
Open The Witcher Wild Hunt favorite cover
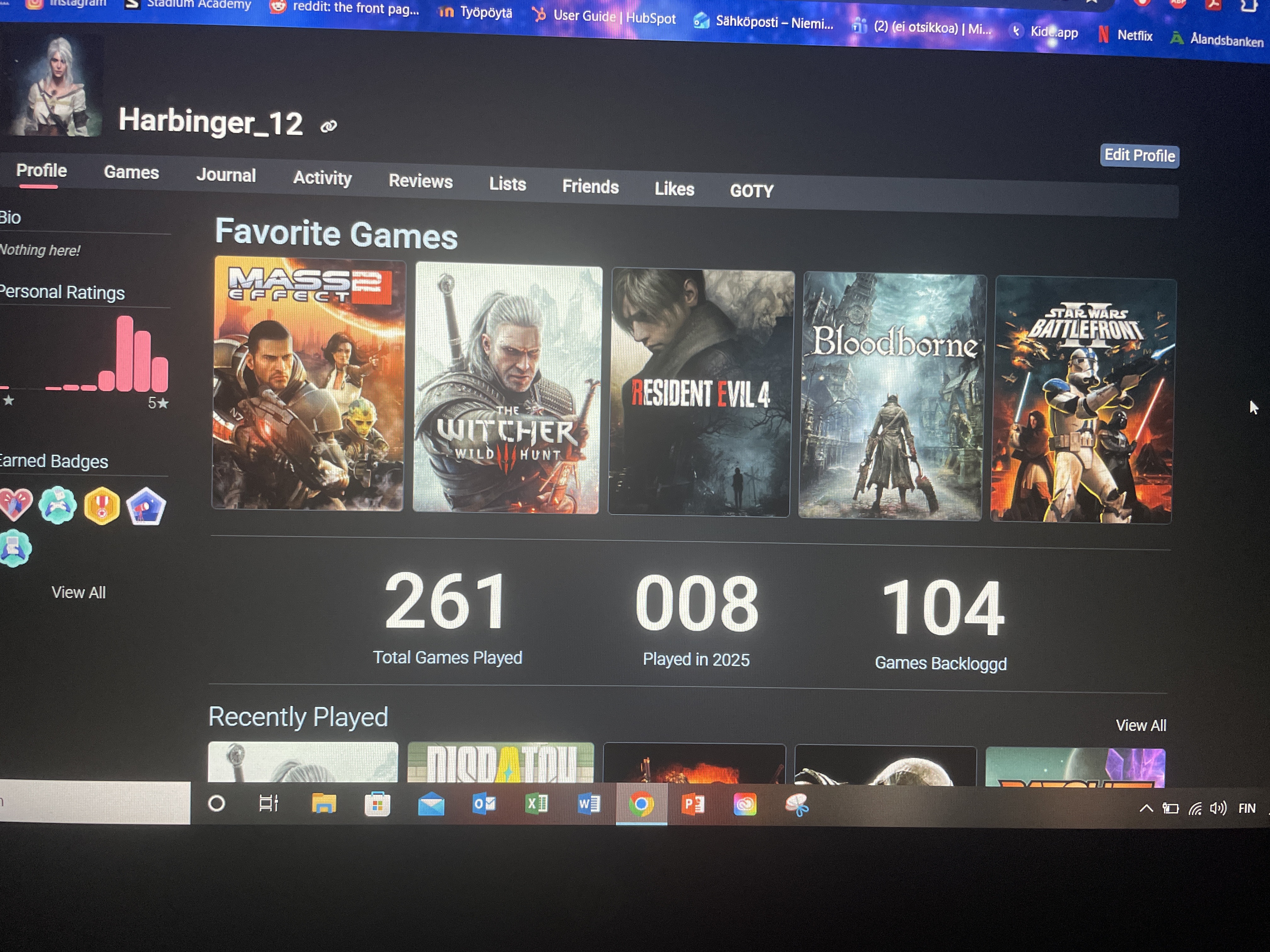tap(507, 388)
